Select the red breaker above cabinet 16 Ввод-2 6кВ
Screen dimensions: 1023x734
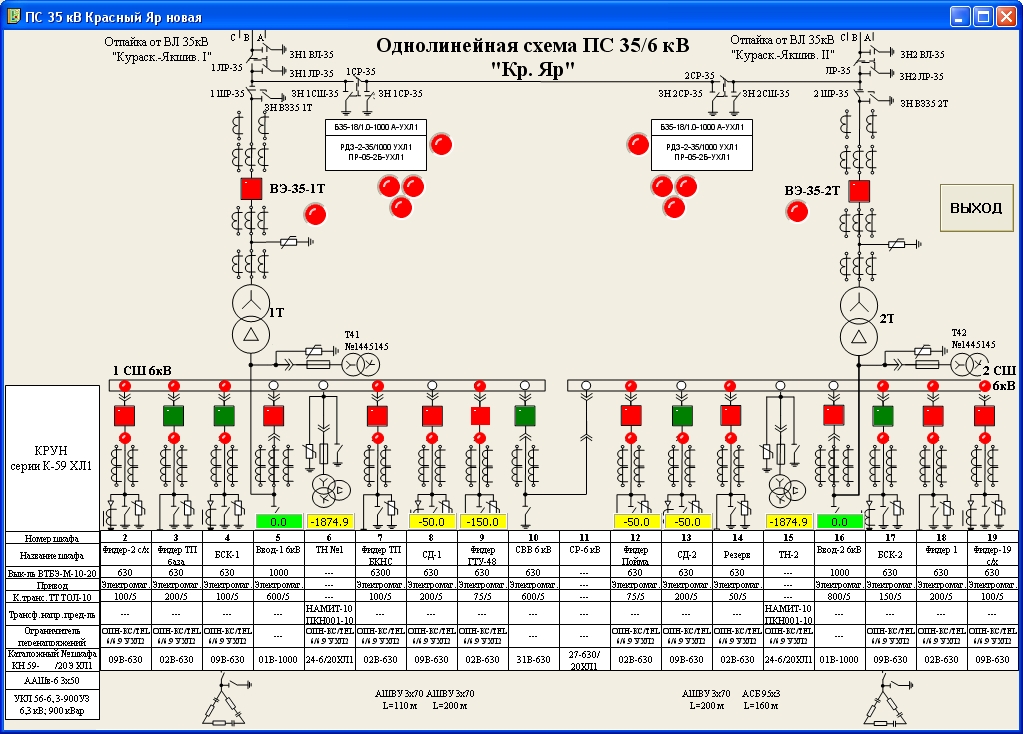pos(833,414)
